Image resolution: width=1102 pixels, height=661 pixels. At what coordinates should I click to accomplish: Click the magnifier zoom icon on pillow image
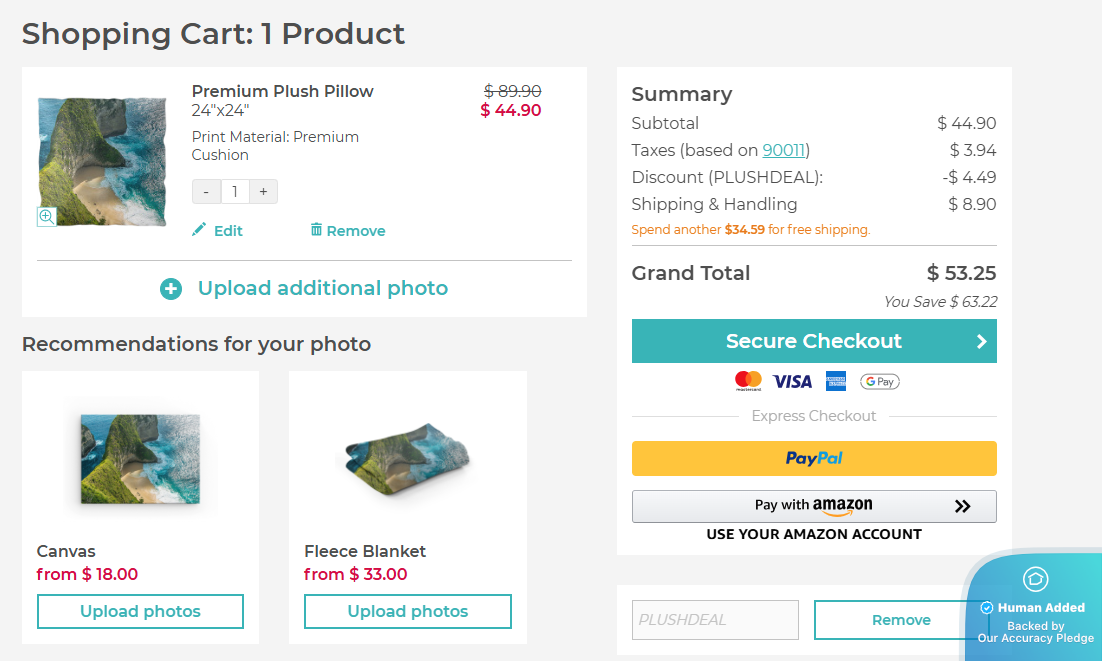(x=46, y=216)
